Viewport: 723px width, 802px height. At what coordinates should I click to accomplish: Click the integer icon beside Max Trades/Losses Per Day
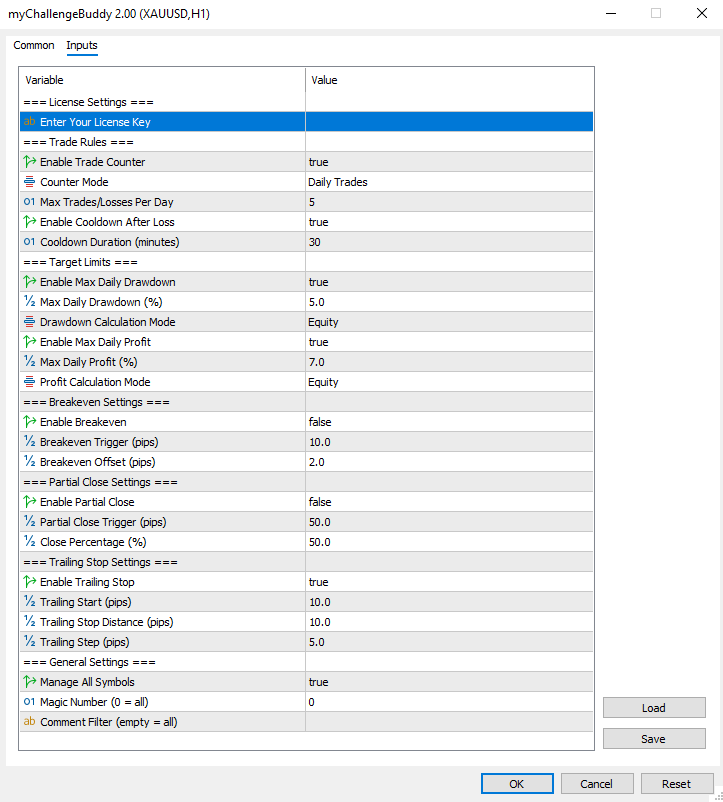(29, 202)
